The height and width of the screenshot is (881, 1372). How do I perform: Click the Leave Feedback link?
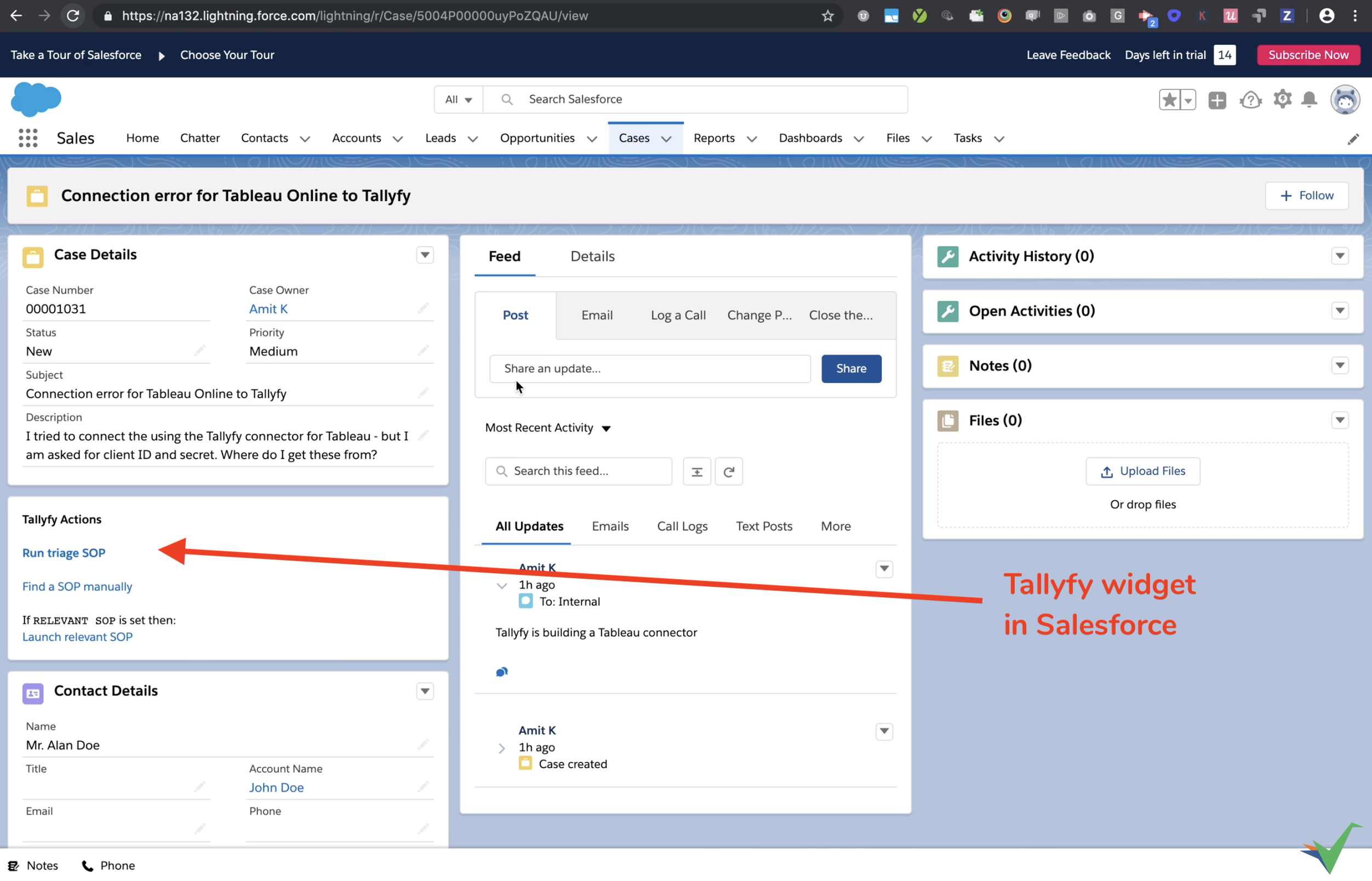(1068, 55)
